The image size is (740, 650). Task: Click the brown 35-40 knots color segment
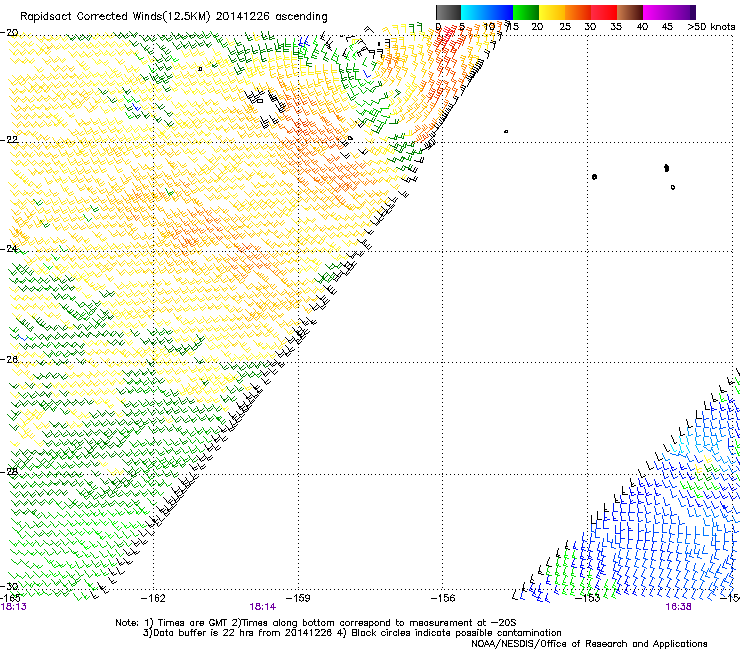point(630,12)
